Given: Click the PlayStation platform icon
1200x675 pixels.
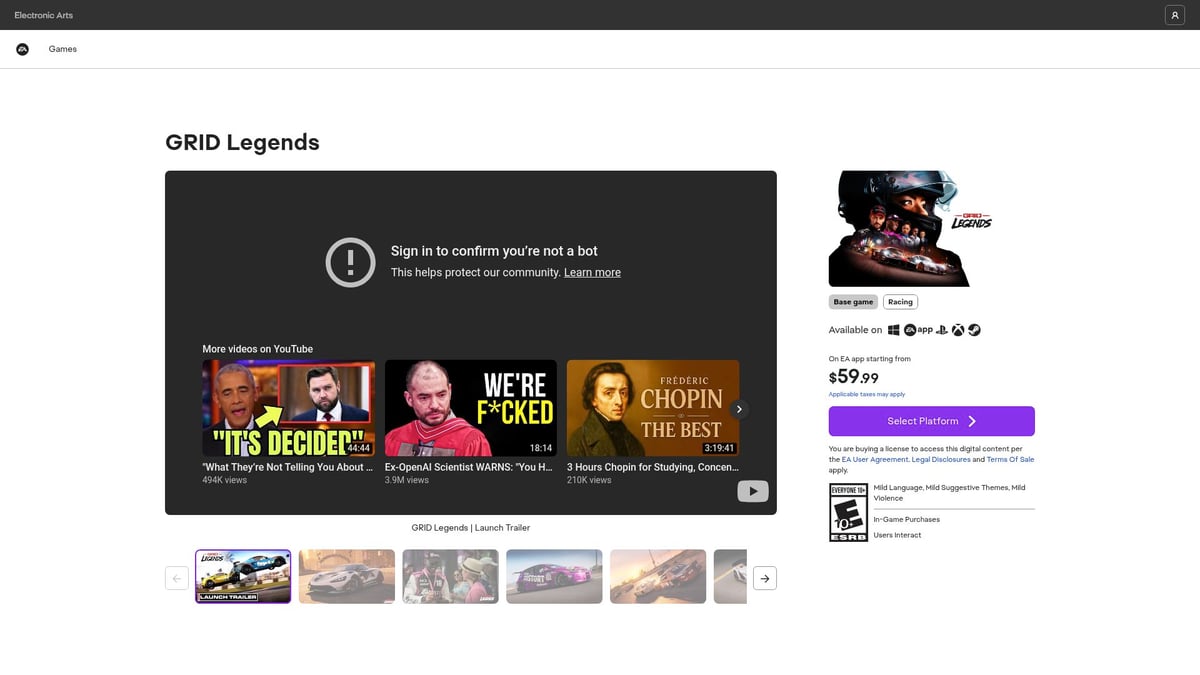Looking at the screenshot, I should point(942,330).
